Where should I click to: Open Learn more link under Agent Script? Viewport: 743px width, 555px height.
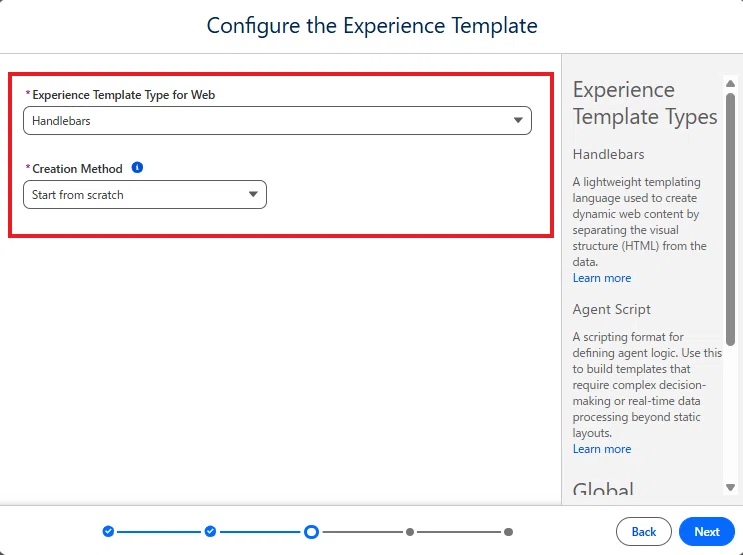(602, 449)
